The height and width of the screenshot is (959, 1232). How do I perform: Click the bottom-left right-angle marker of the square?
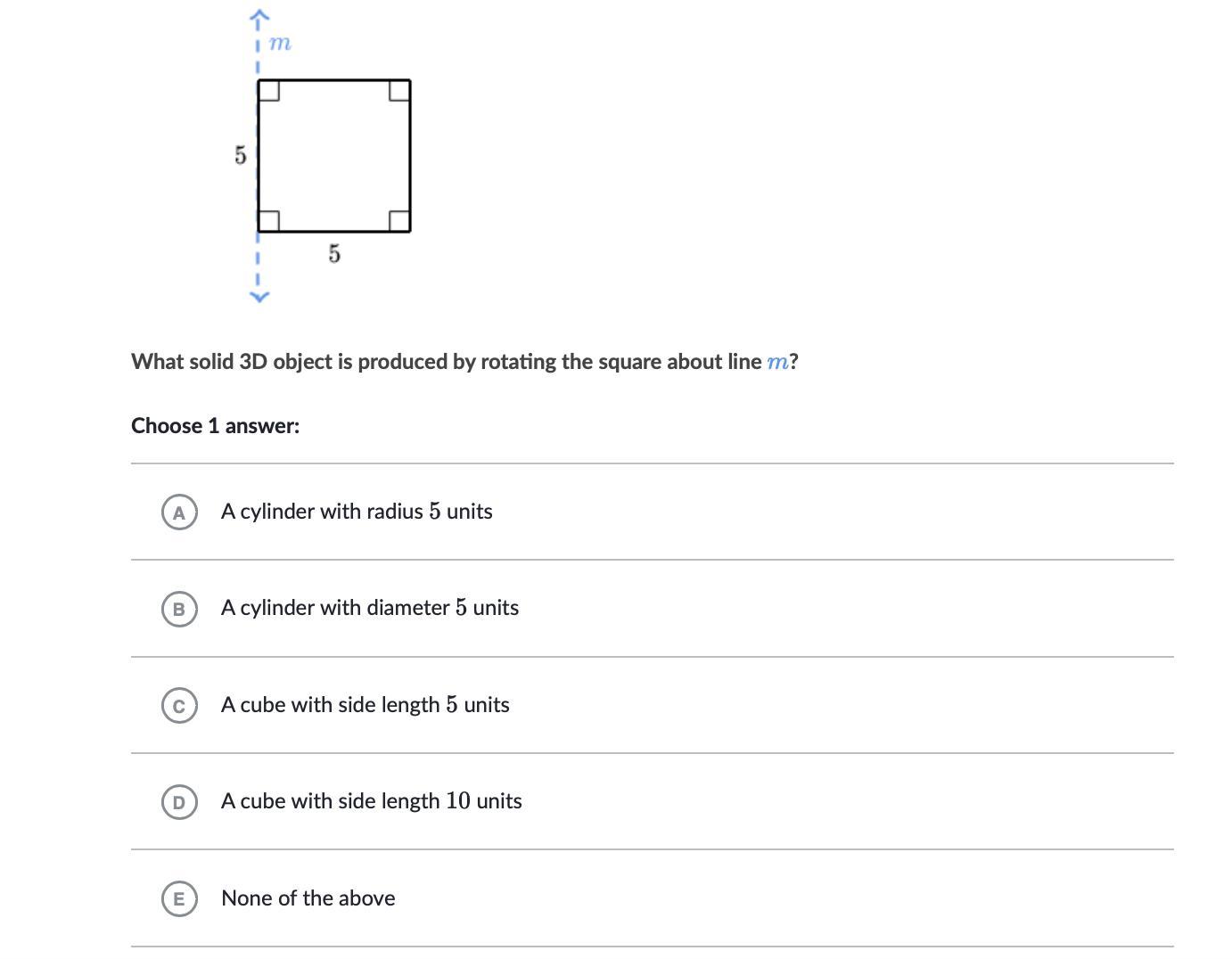[x=269, y=220]
